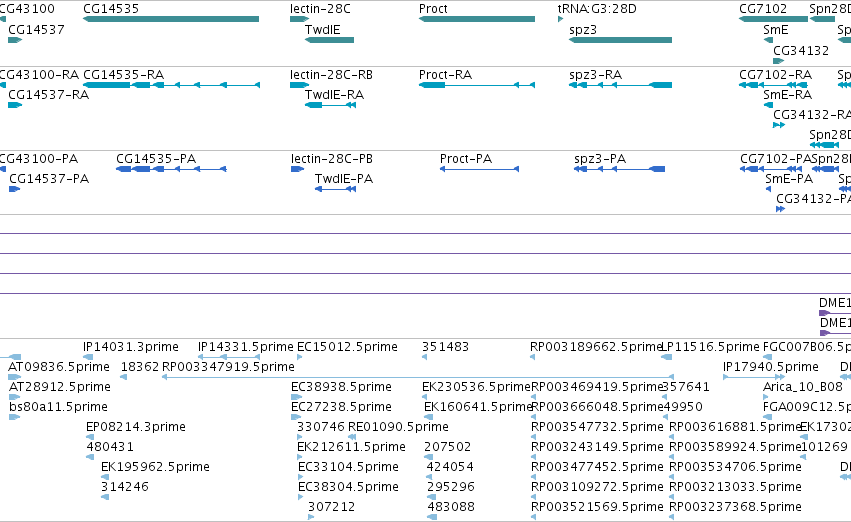
Task: Select the RP003213033.5prime EST label
Action: pos(735,487)
